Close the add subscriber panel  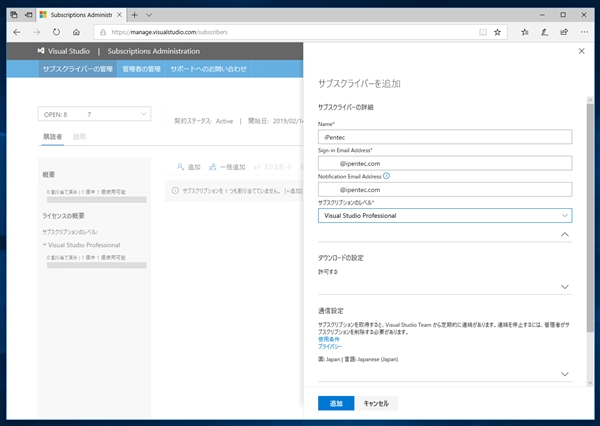click(x=582, y=51)
